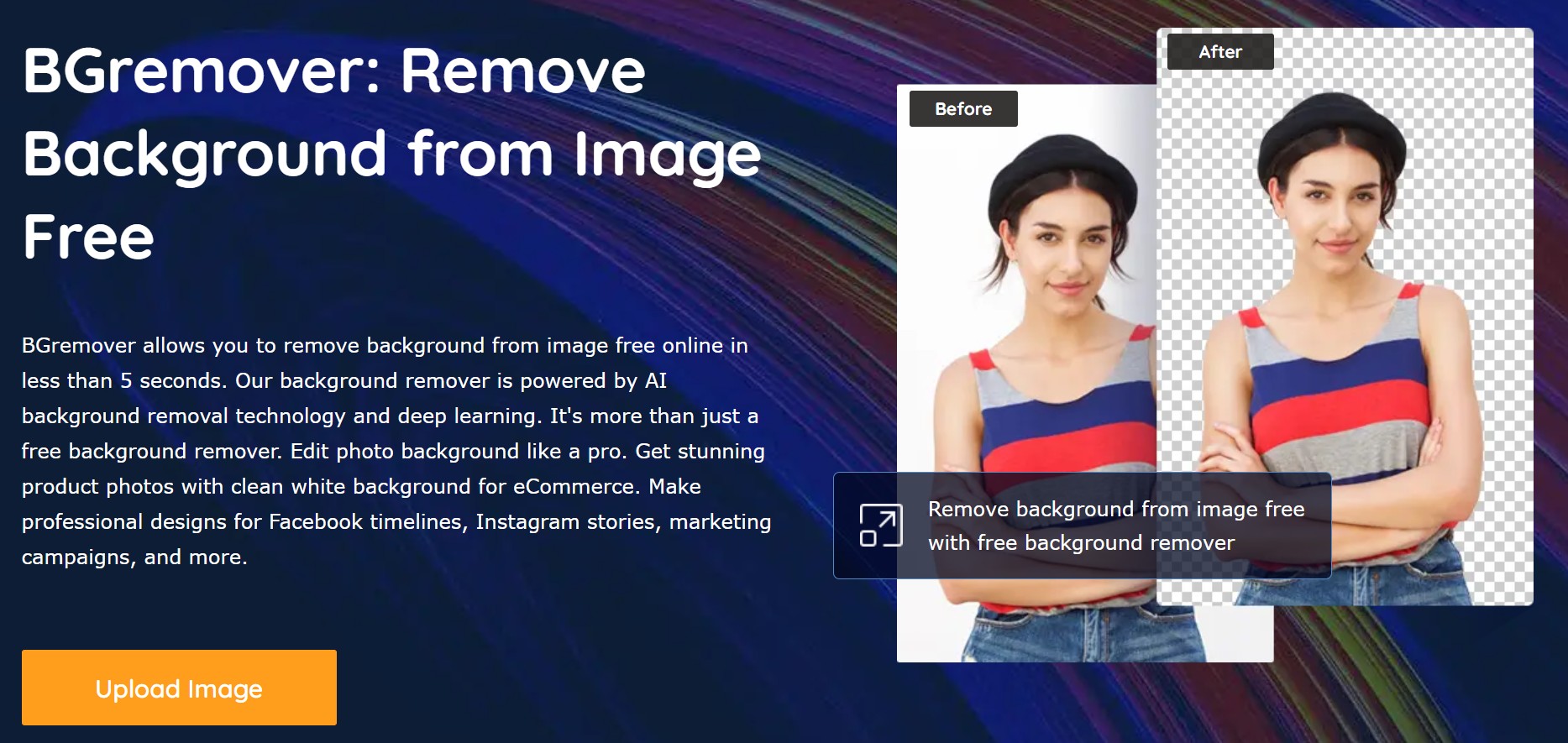
Task: Click the word 'Free' in the heading
Action: [x=88, y=238]
